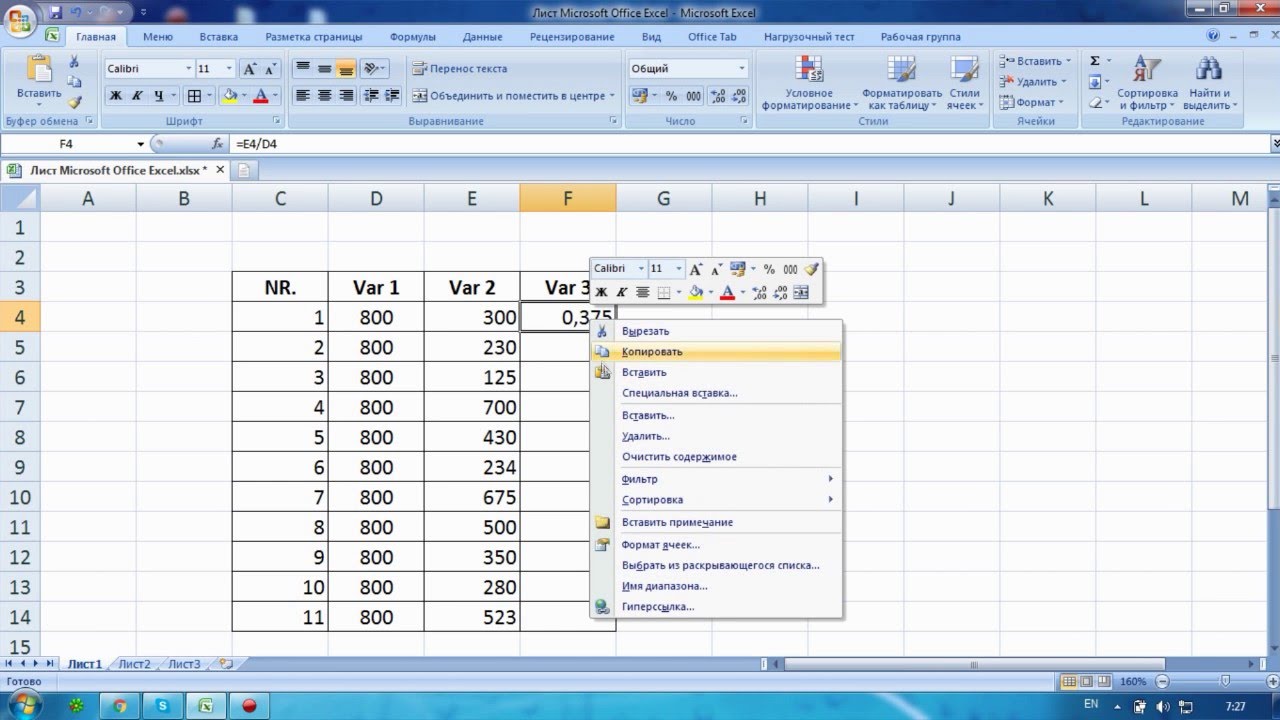Image resolution: width=1280 pixels, height=720 pixels.
Task: Open the ribbon font name Calibri dropdown
Action: point(188,69)
